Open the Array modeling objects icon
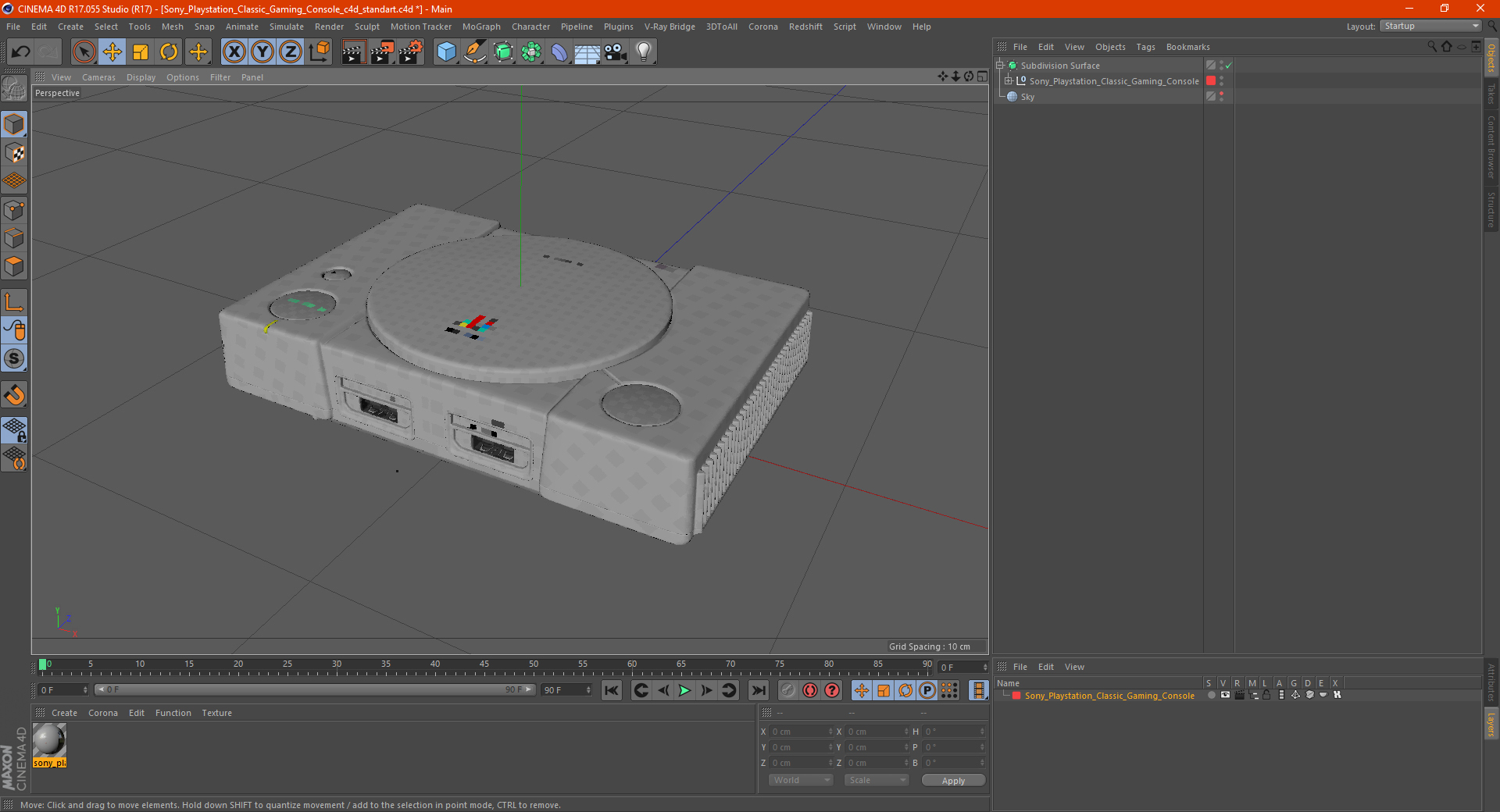The width and height of the screenshot is (1500, 812). [531, 52]
